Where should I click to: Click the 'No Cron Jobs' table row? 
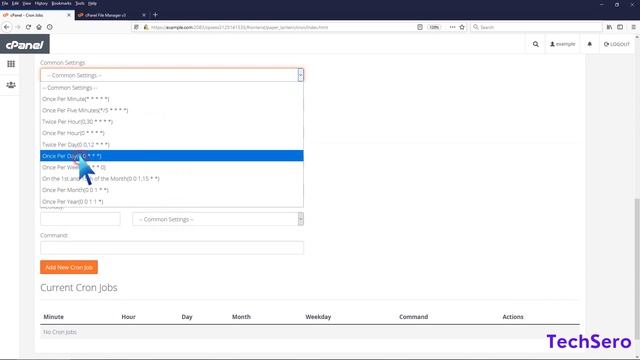point(310,332)
